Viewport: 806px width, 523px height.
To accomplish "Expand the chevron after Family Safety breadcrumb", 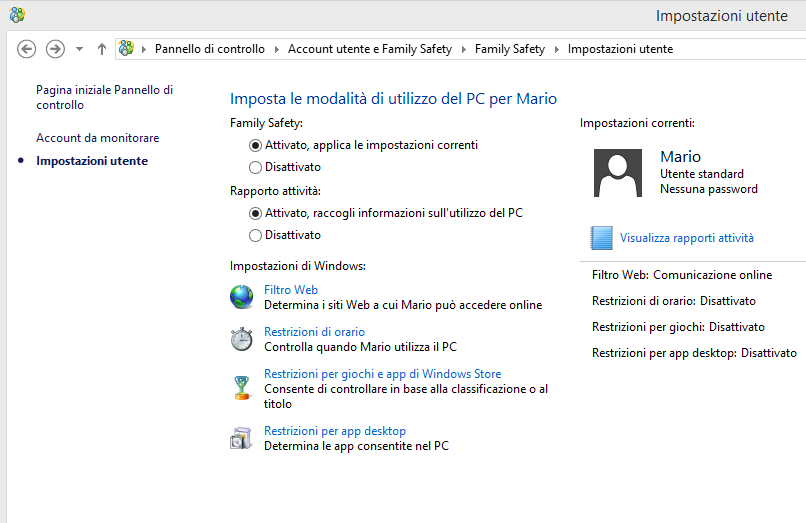I will tap(556, 49).
